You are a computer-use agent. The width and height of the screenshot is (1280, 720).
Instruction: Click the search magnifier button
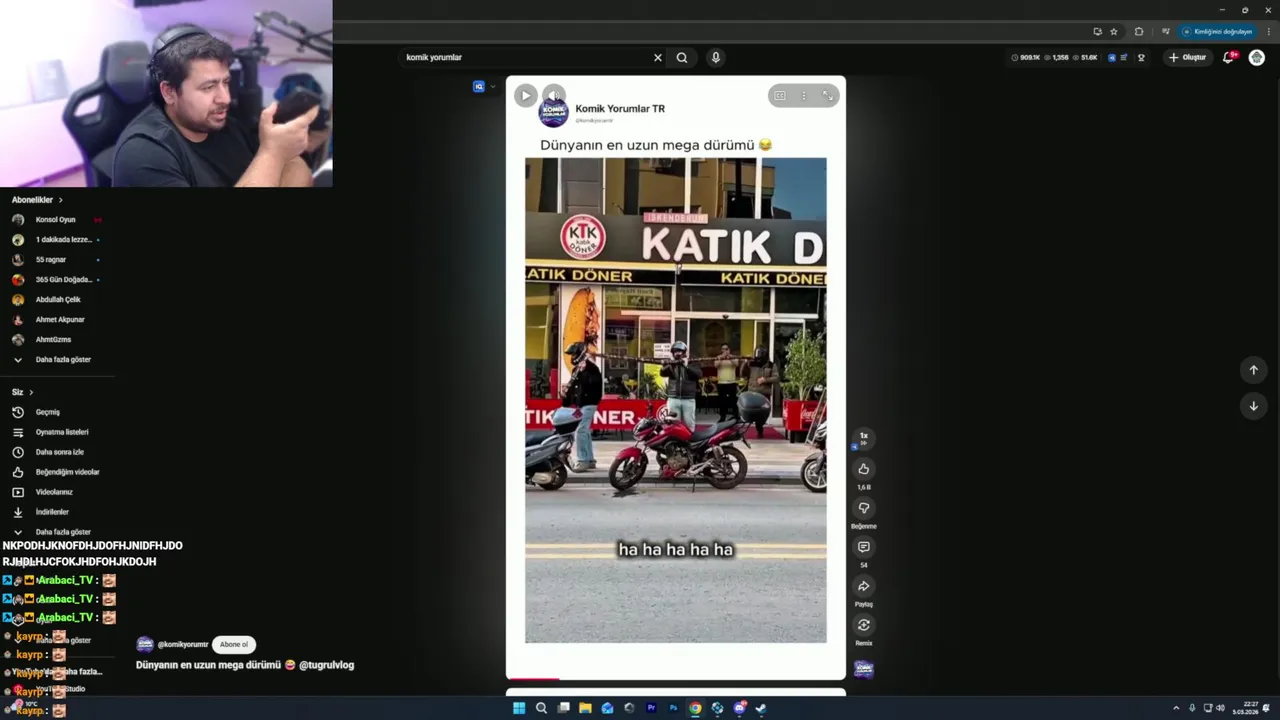coord(682,58)
